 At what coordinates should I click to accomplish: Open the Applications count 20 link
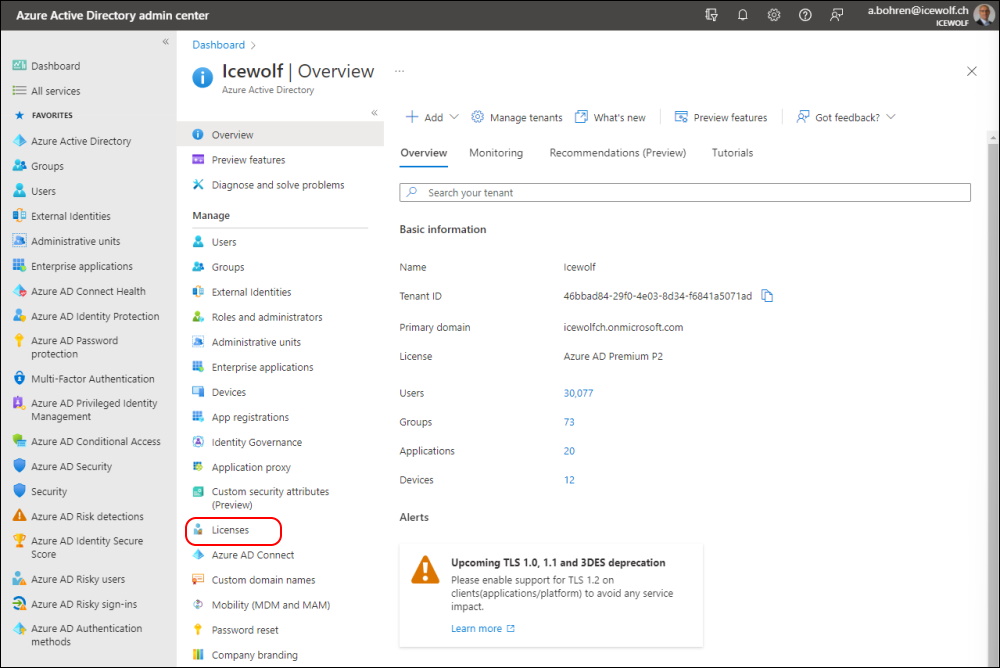click(569, 451)
